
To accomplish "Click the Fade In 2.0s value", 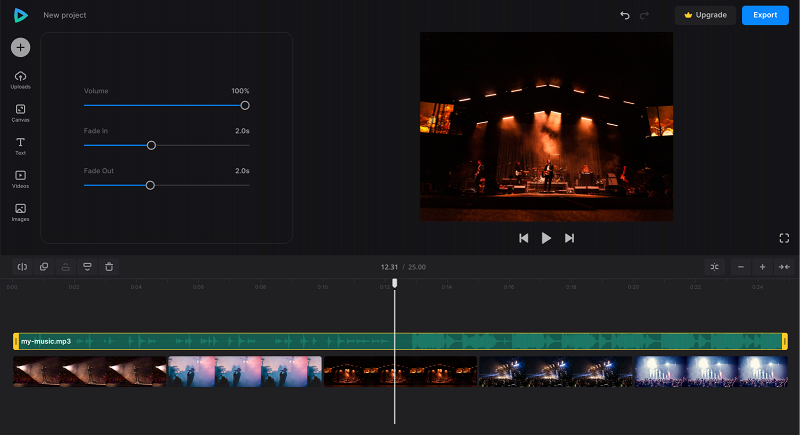I will click(x=242, y=131).
